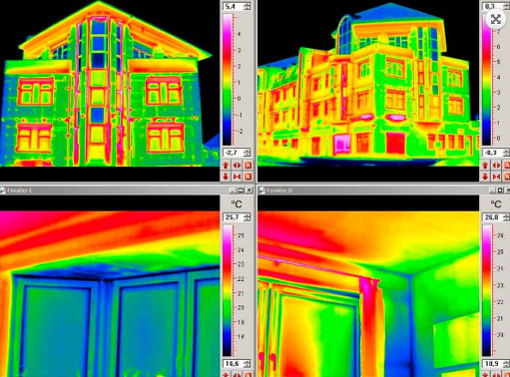Click the fullscreen expand icon overlay
510x377 pixels.
(496, 19)
